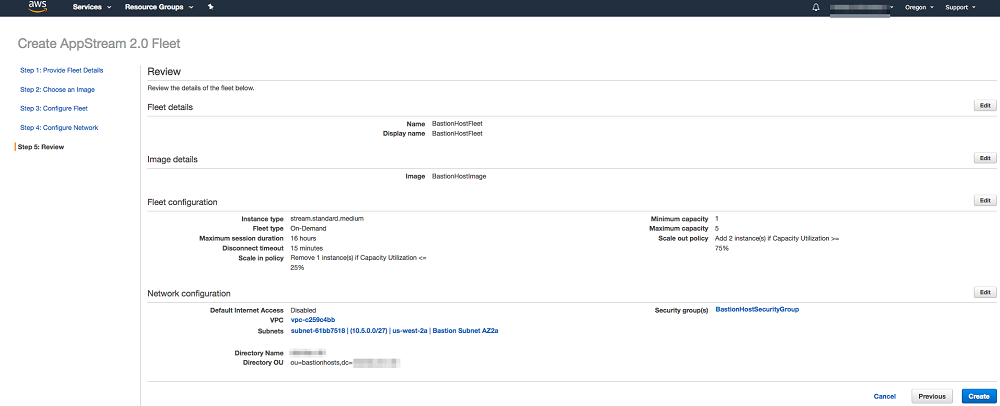This screenshot has width=1000, height=406.
Task: Edit the Fleet configuration section
Action: (984, 200)
